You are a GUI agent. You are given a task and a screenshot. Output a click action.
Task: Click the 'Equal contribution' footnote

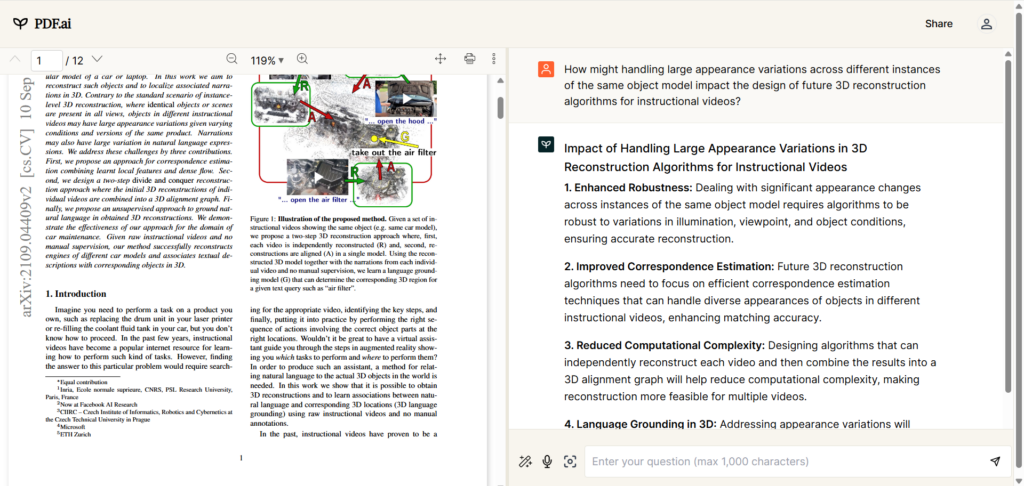tap(80, 380)
